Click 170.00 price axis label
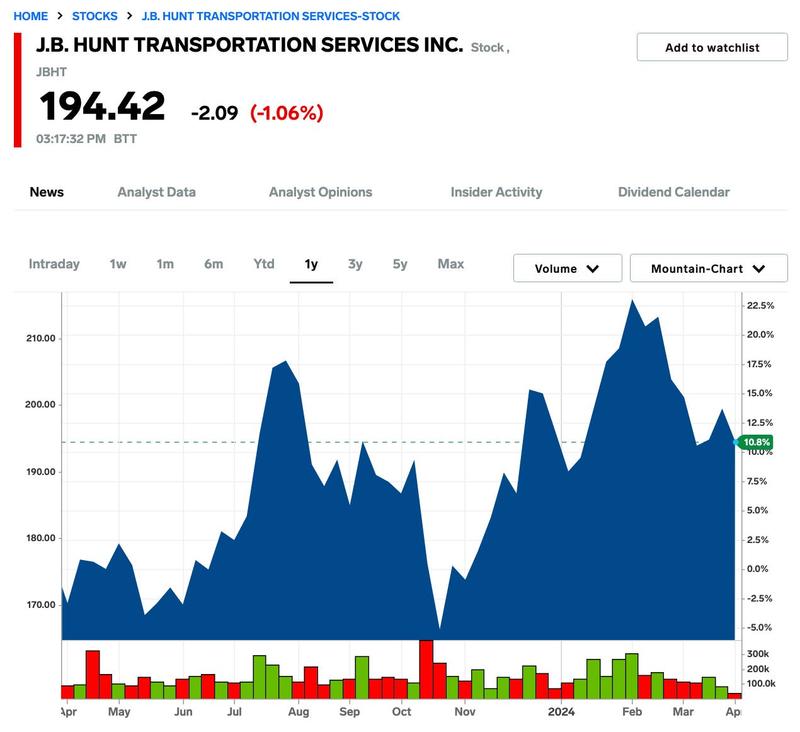Screen dimensions: 800x732 41,605
